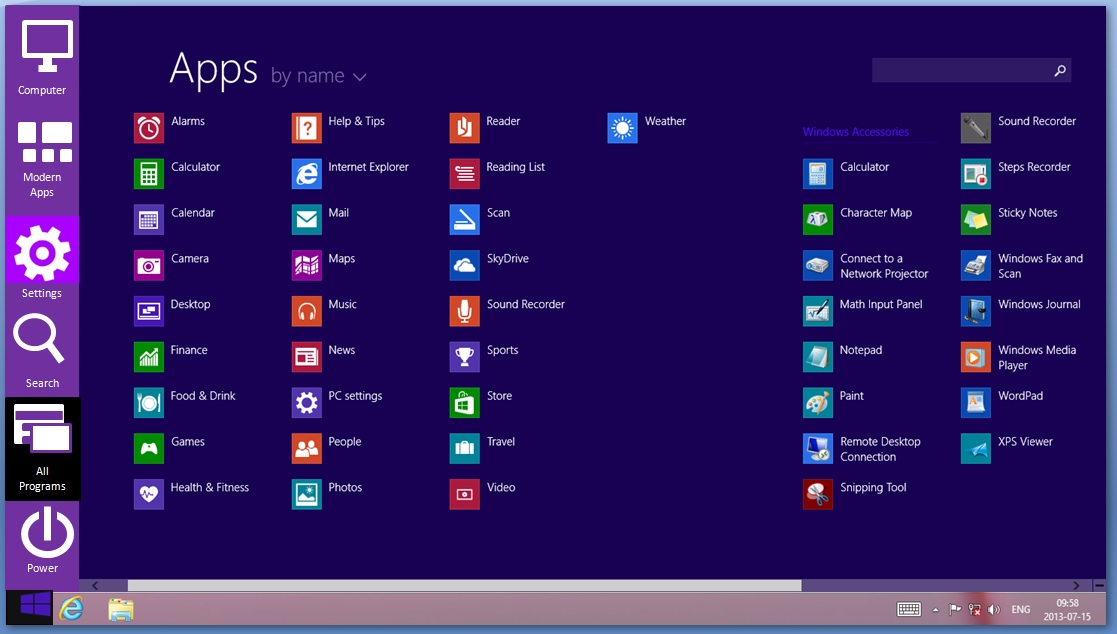Click the Power button in sidebar
Image resolution: width=1117 pixels, height=634 pixels.
(x=42, y=540)
